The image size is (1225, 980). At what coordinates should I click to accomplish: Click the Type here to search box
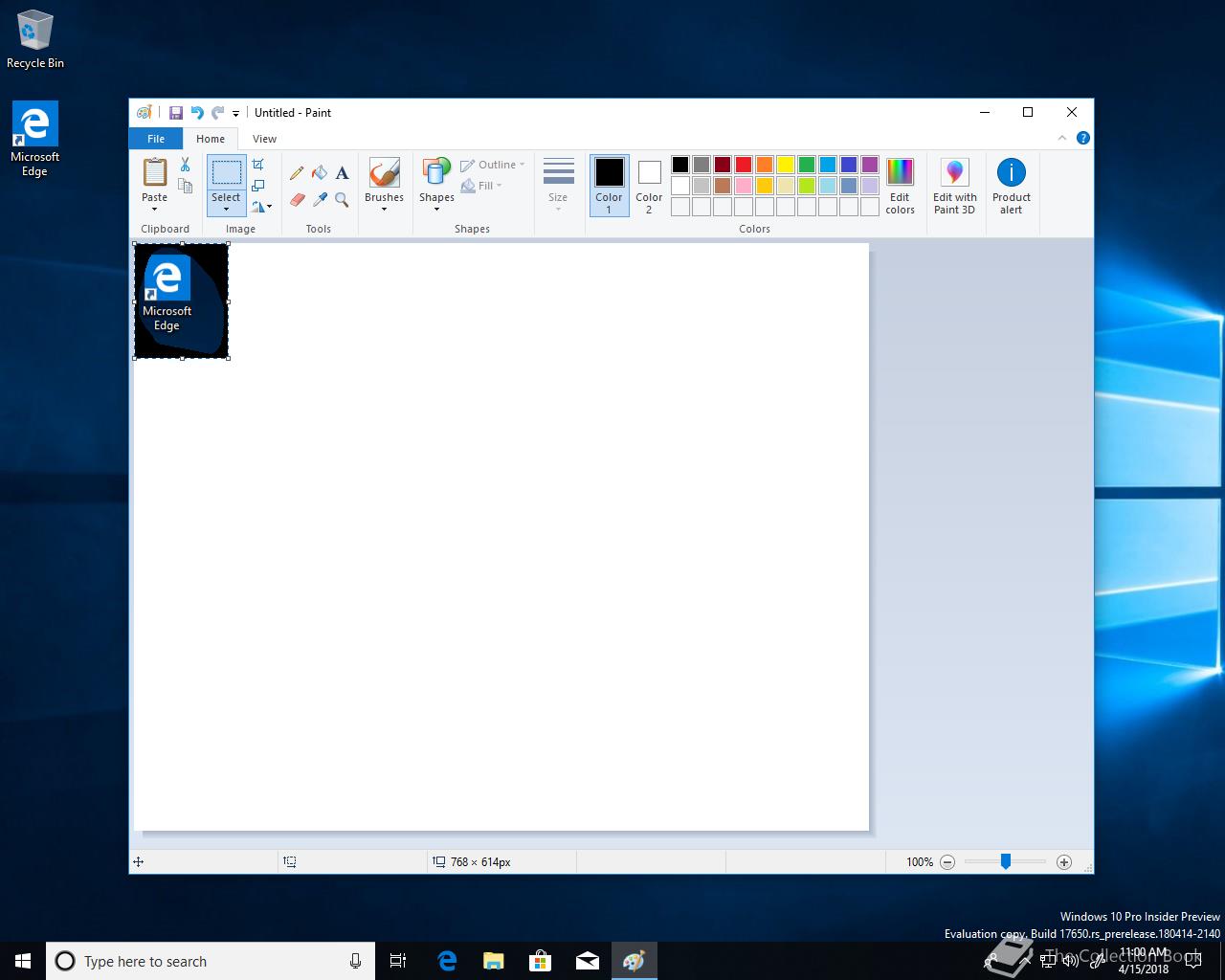[211, 961]
